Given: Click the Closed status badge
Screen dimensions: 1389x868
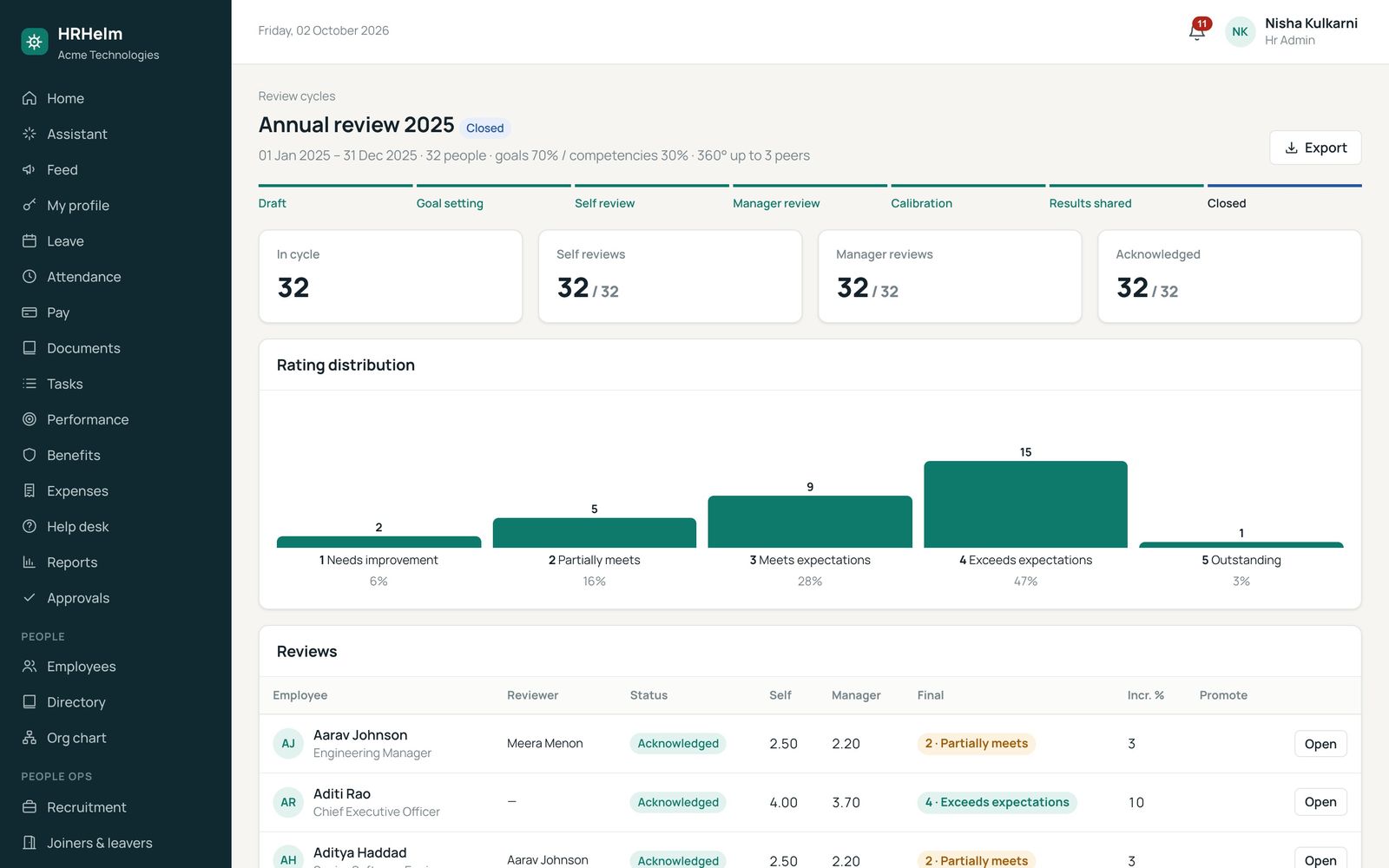Looking at the screenshot, I should 484,128.
